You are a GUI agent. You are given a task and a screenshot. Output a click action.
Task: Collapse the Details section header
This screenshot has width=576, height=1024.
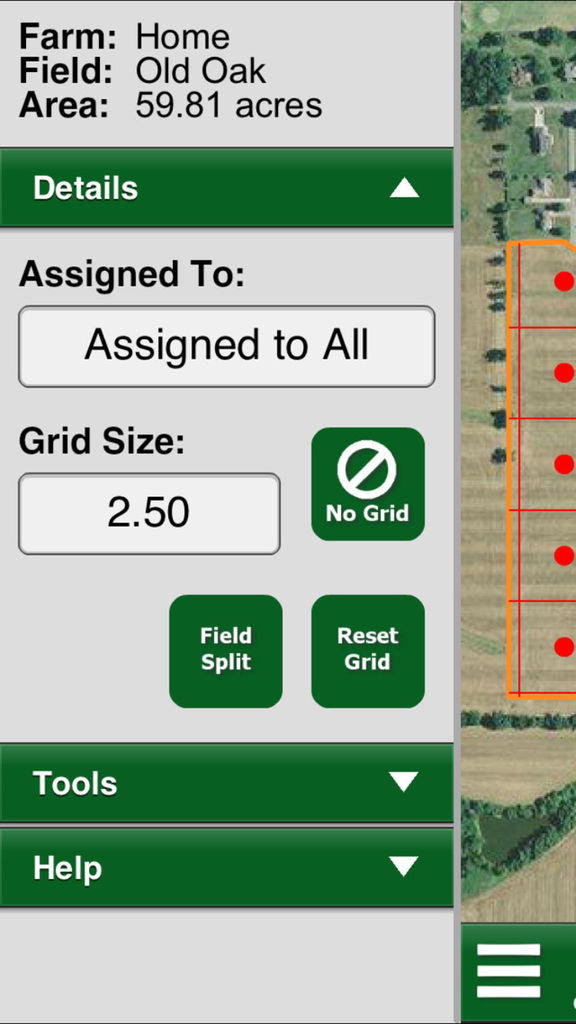point(226,188)
